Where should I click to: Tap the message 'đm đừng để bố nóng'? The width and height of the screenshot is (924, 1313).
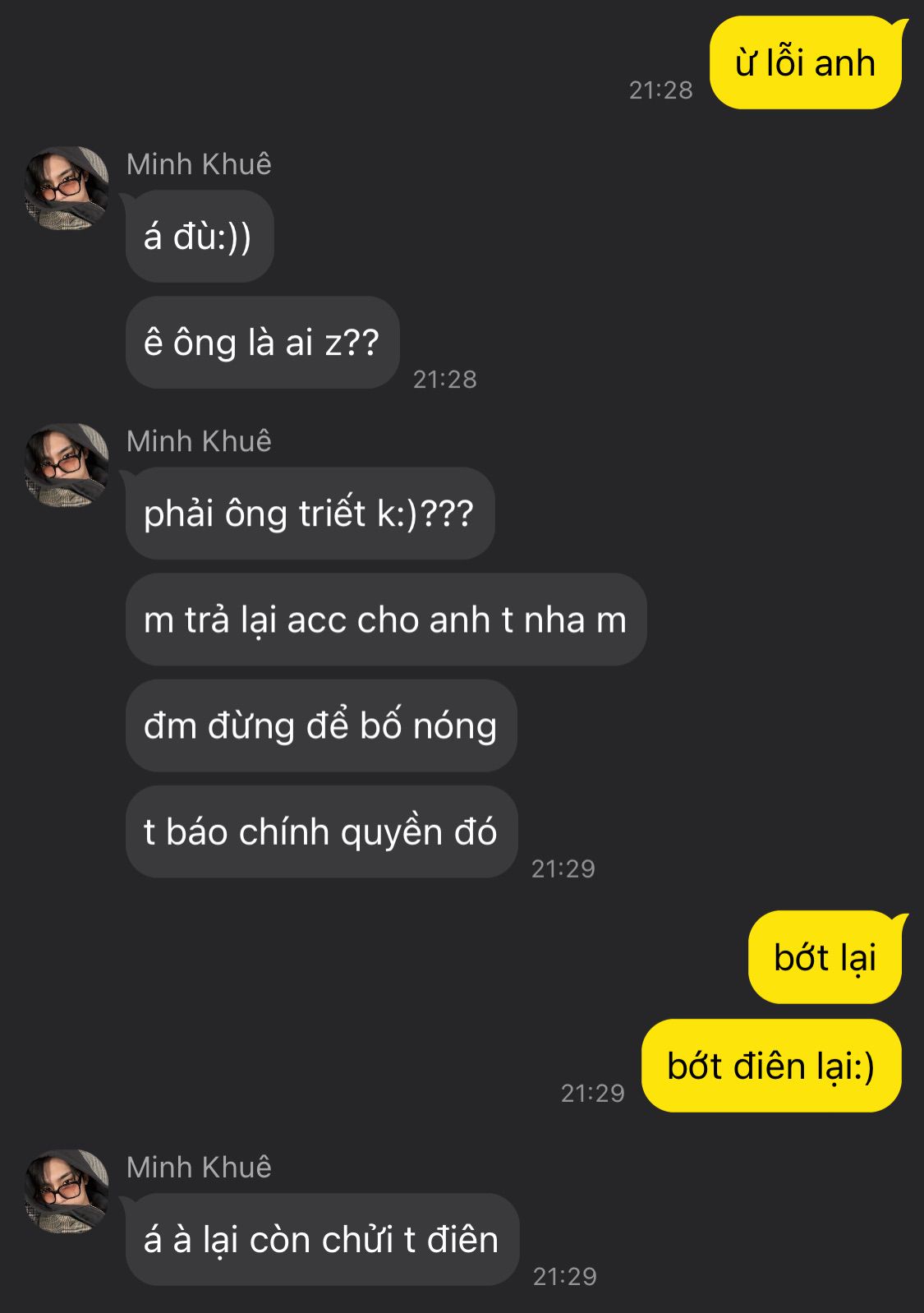321,726
